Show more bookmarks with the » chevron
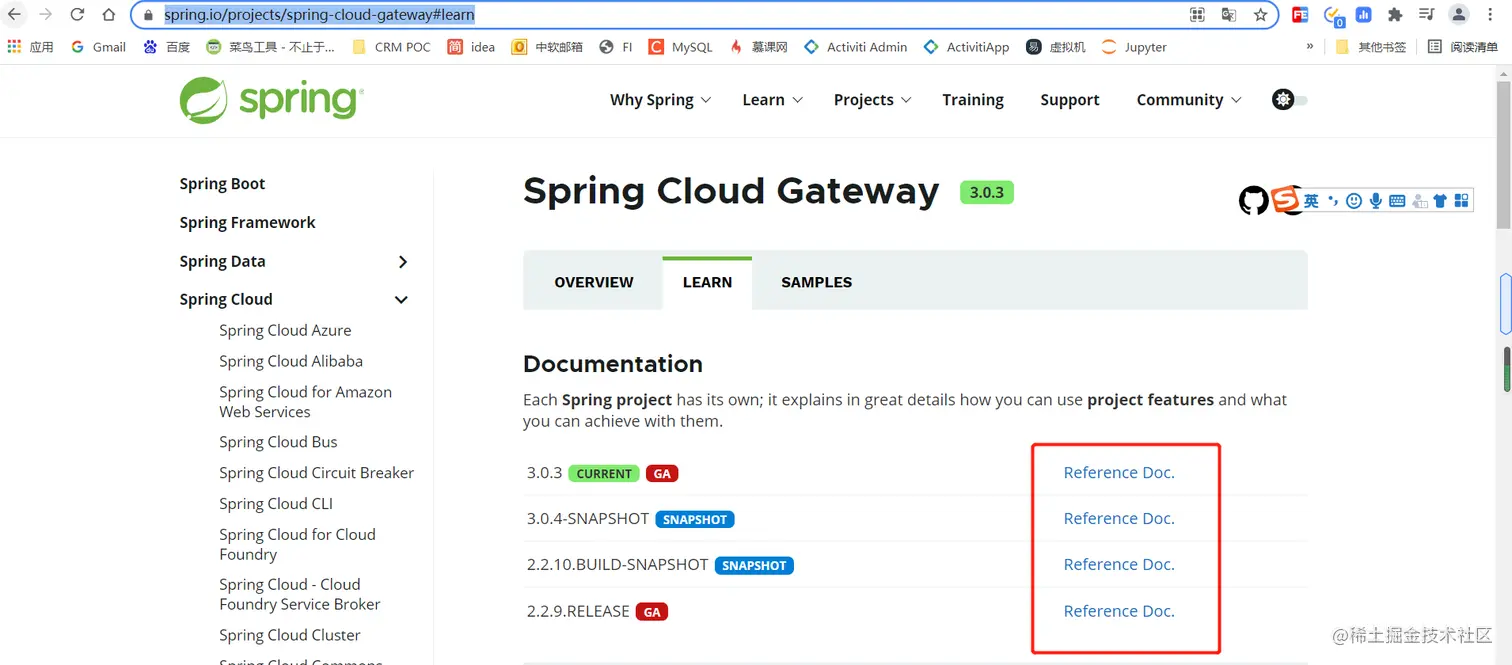The width and height of the screenshot is (1512, 665). (1310, 47)
